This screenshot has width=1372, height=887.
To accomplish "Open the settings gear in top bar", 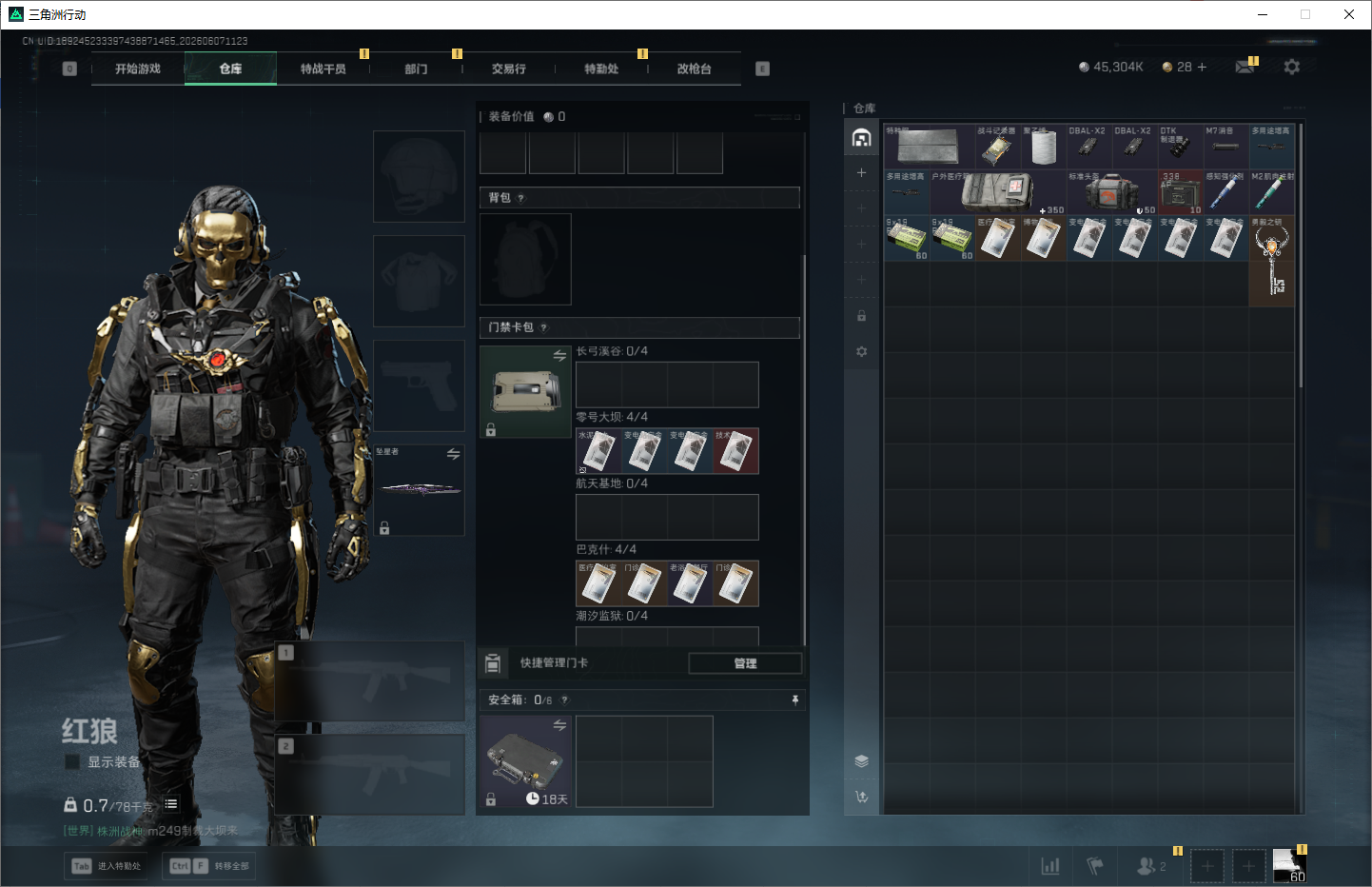I will pos(1291,67).
